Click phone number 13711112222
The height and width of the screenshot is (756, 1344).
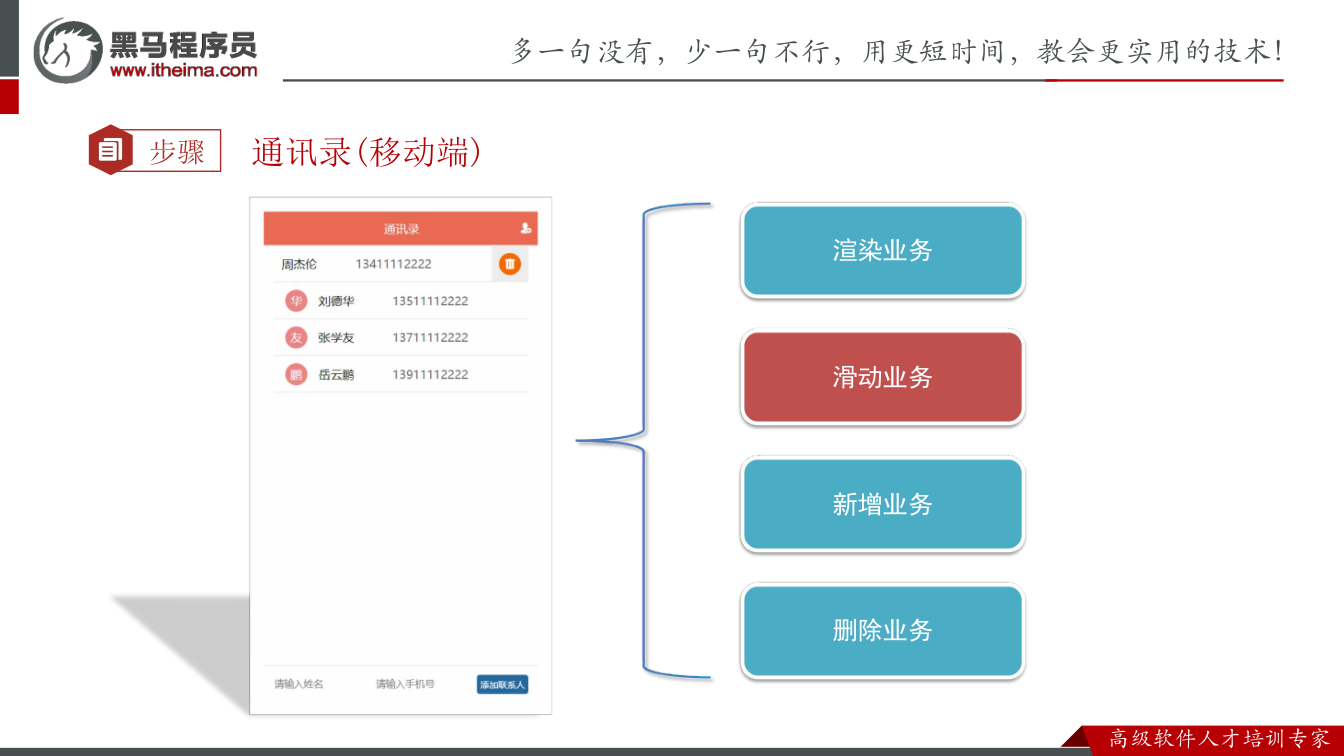(430, 338)
